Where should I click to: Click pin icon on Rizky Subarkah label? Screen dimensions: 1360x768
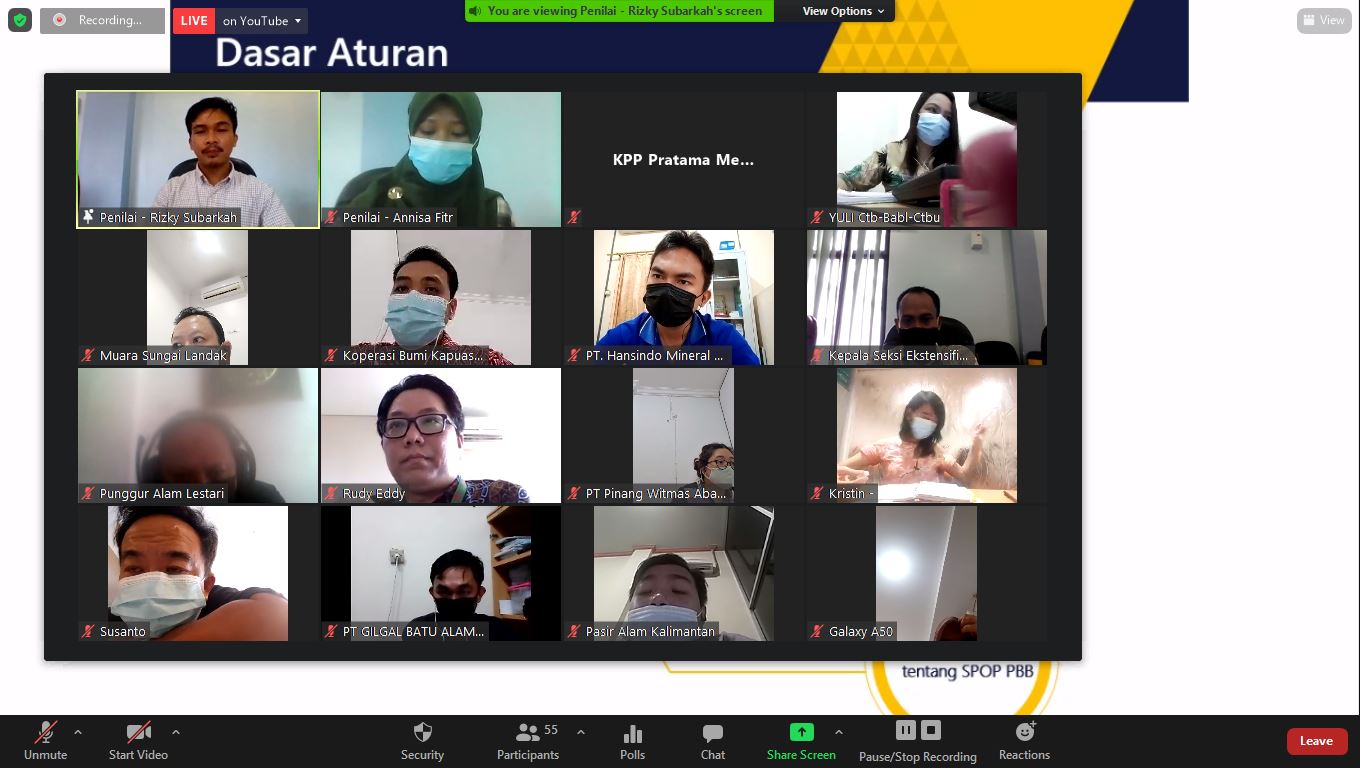click(x=89, y=217)
